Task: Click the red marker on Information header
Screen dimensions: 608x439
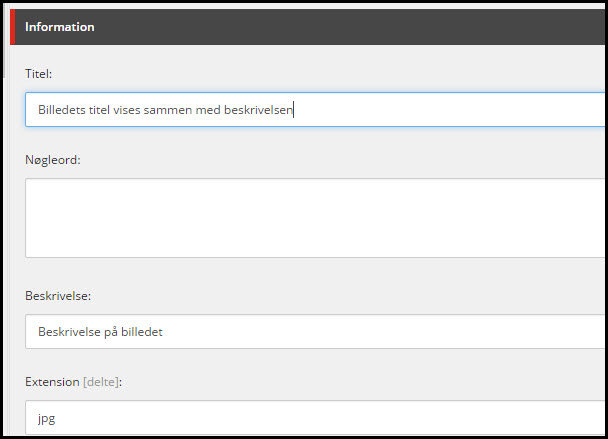Action: click(x=12, y=27)
